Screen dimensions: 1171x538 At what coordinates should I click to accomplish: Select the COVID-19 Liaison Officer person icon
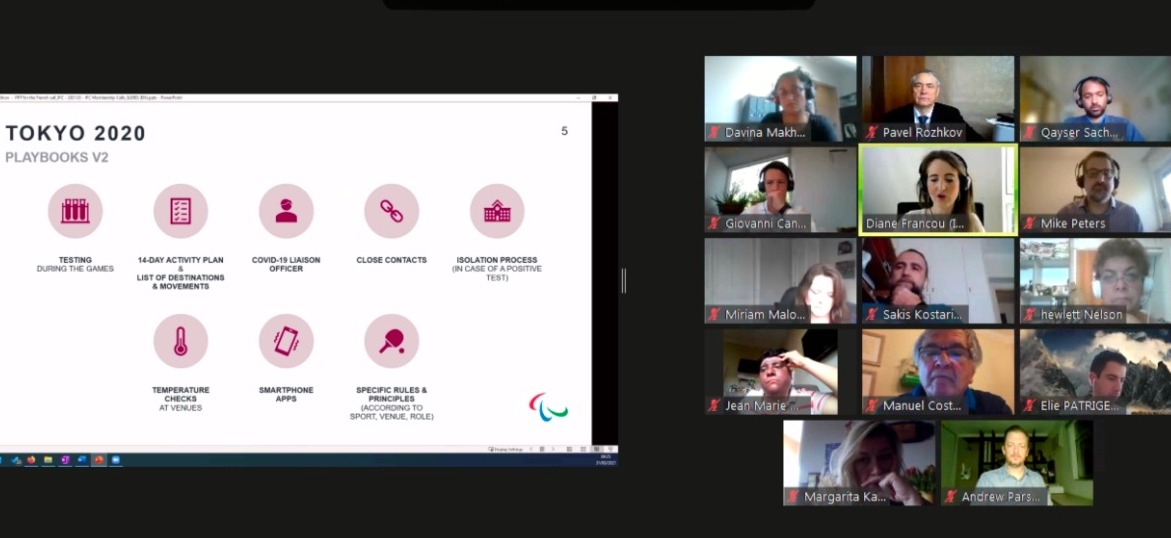click(x=286, y=211)
